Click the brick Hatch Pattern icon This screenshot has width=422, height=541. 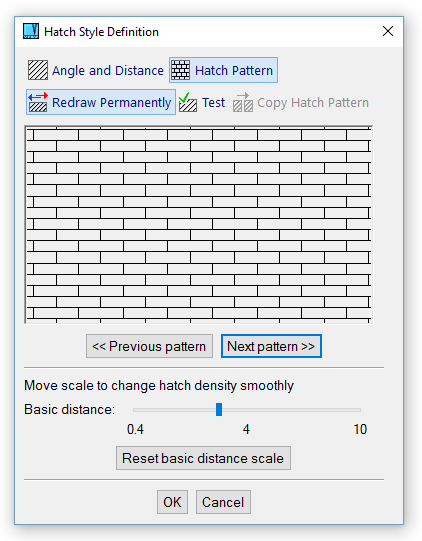click(180, 70)
